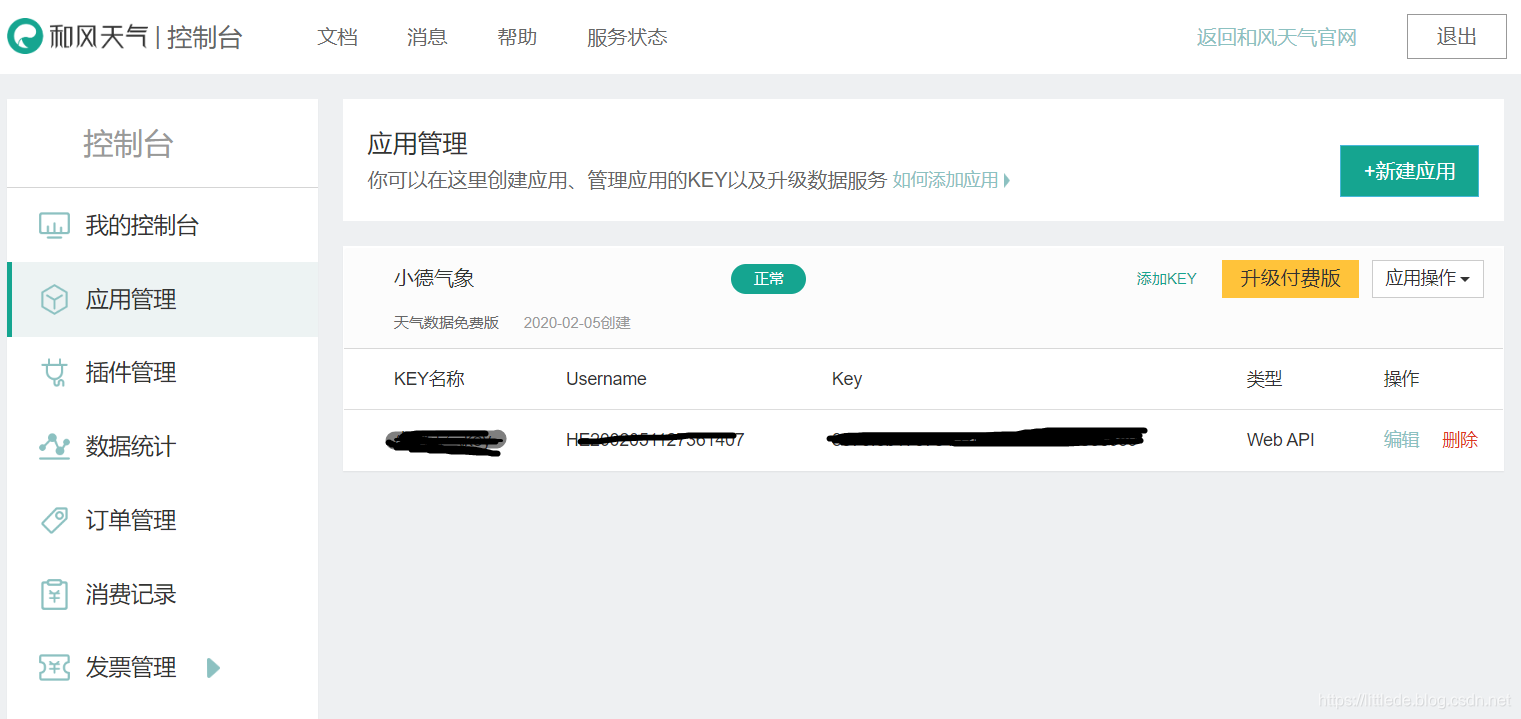Click the 添加KEY link
The width and height of the screenshot is (1521, 719).
pyautogui.click(x=1166, y=279)
